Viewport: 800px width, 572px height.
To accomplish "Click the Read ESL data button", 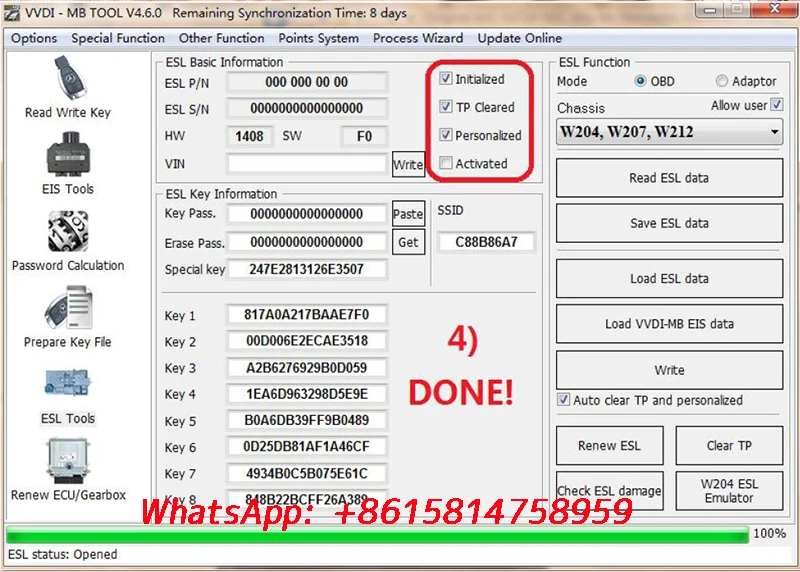I will pyautogui.click(x=669, y=178).
